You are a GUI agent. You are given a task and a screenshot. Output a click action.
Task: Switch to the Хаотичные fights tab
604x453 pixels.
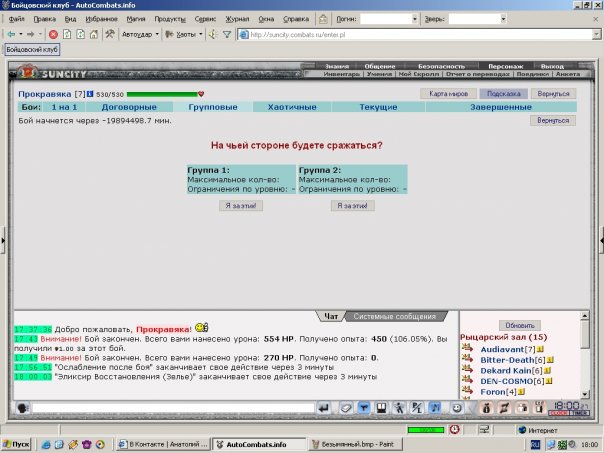pos(292,107)
